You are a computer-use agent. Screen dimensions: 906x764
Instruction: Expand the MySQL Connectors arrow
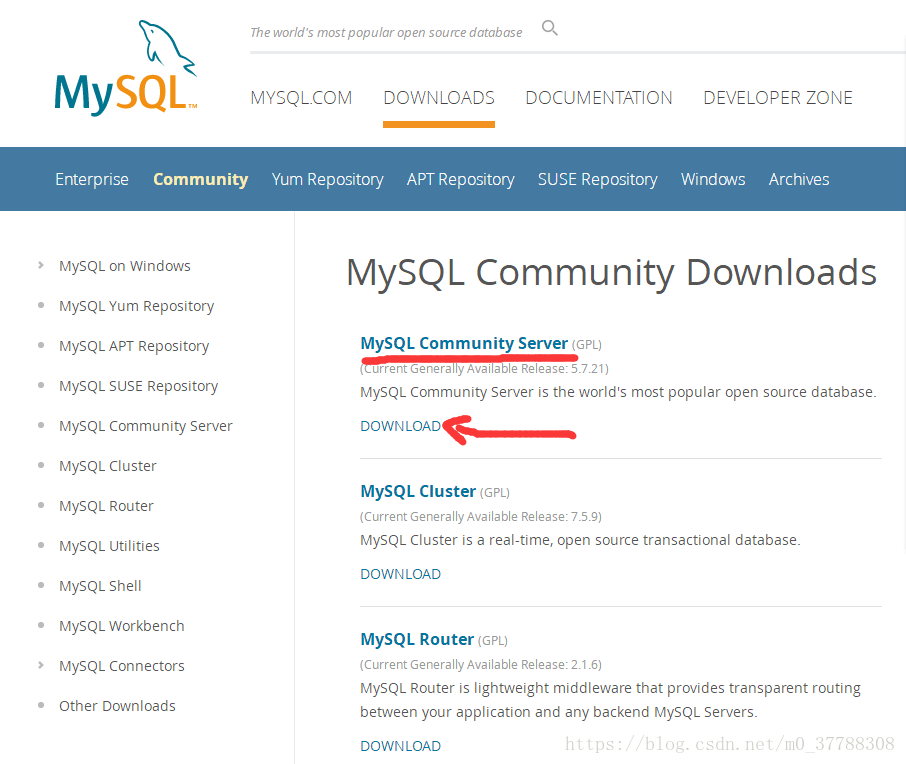40,665
